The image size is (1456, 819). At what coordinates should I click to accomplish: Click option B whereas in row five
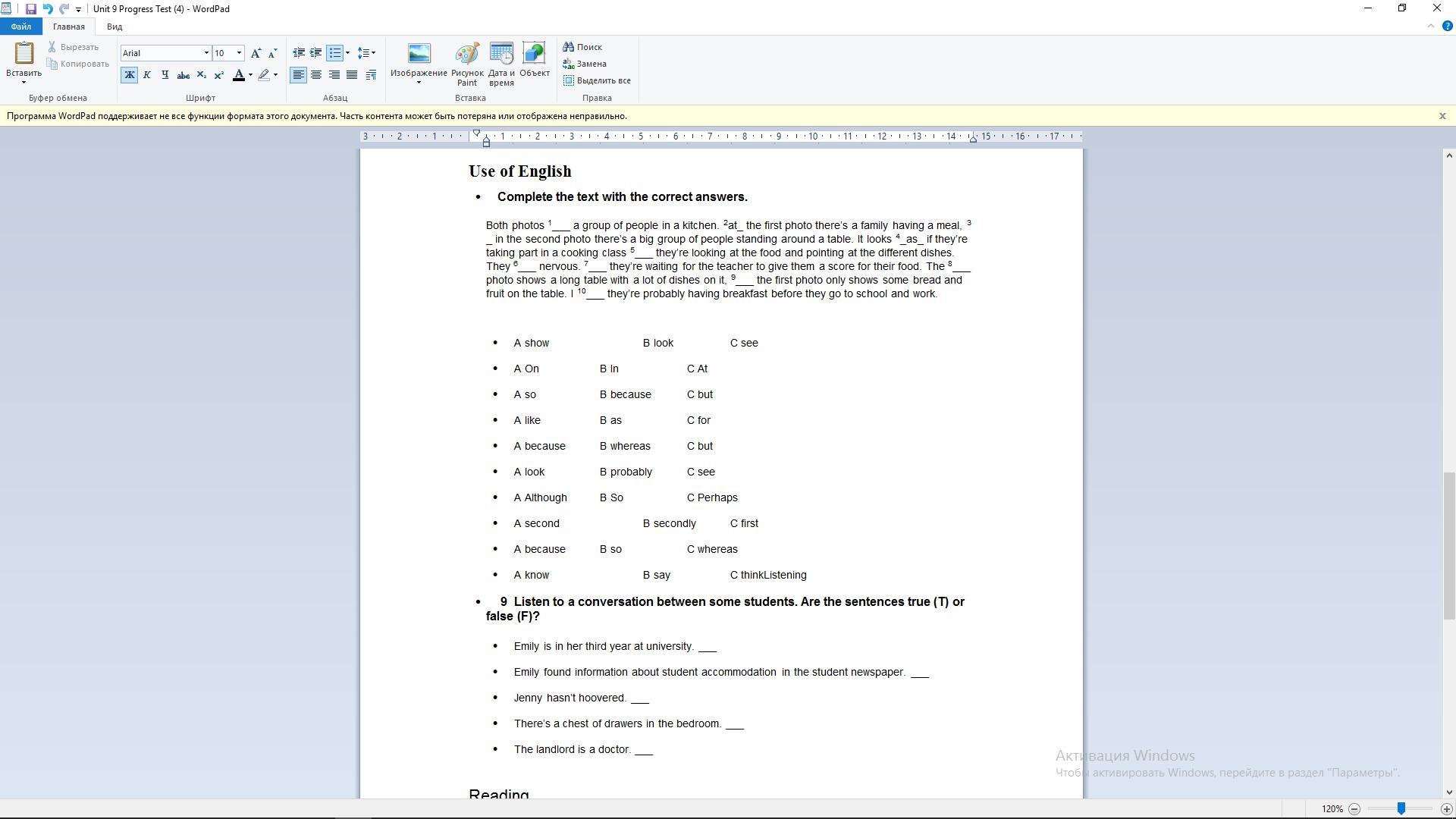[x=625, y=446]
